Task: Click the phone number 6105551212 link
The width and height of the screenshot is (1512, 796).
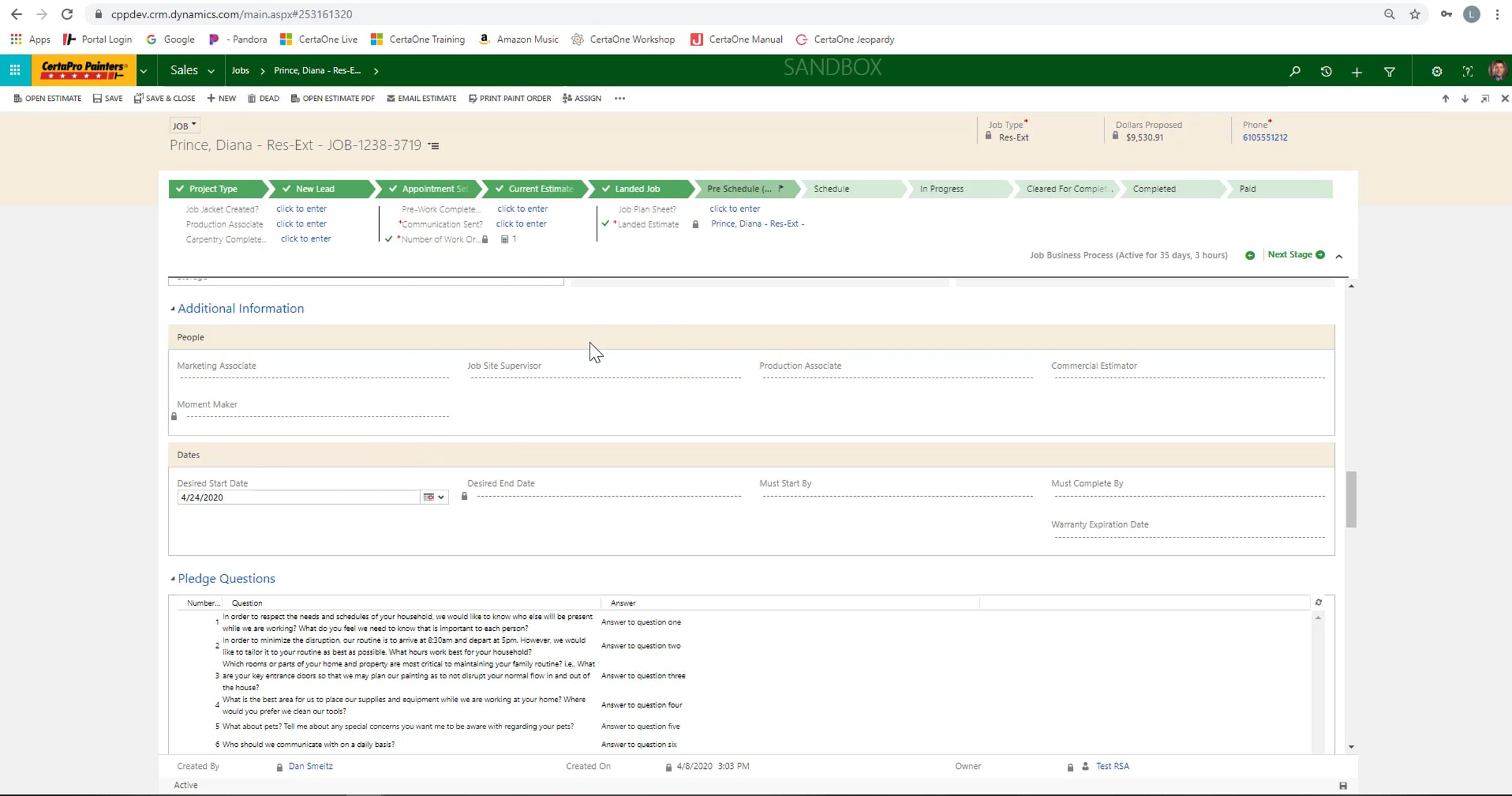Action: point(1264,137)
